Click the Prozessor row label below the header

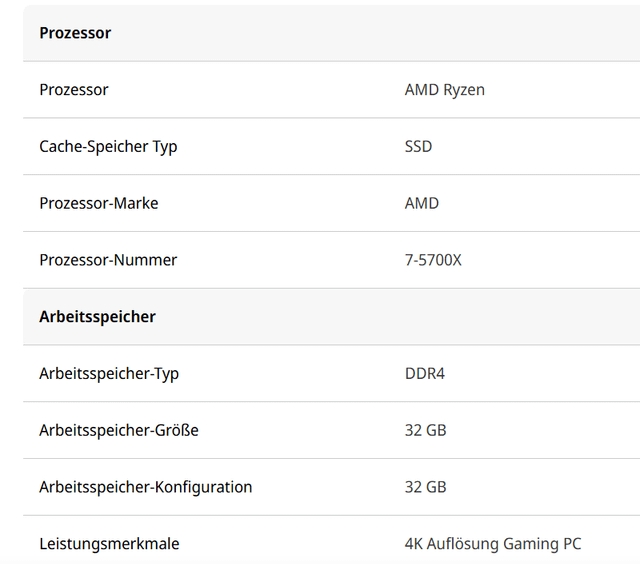[74, 90]
